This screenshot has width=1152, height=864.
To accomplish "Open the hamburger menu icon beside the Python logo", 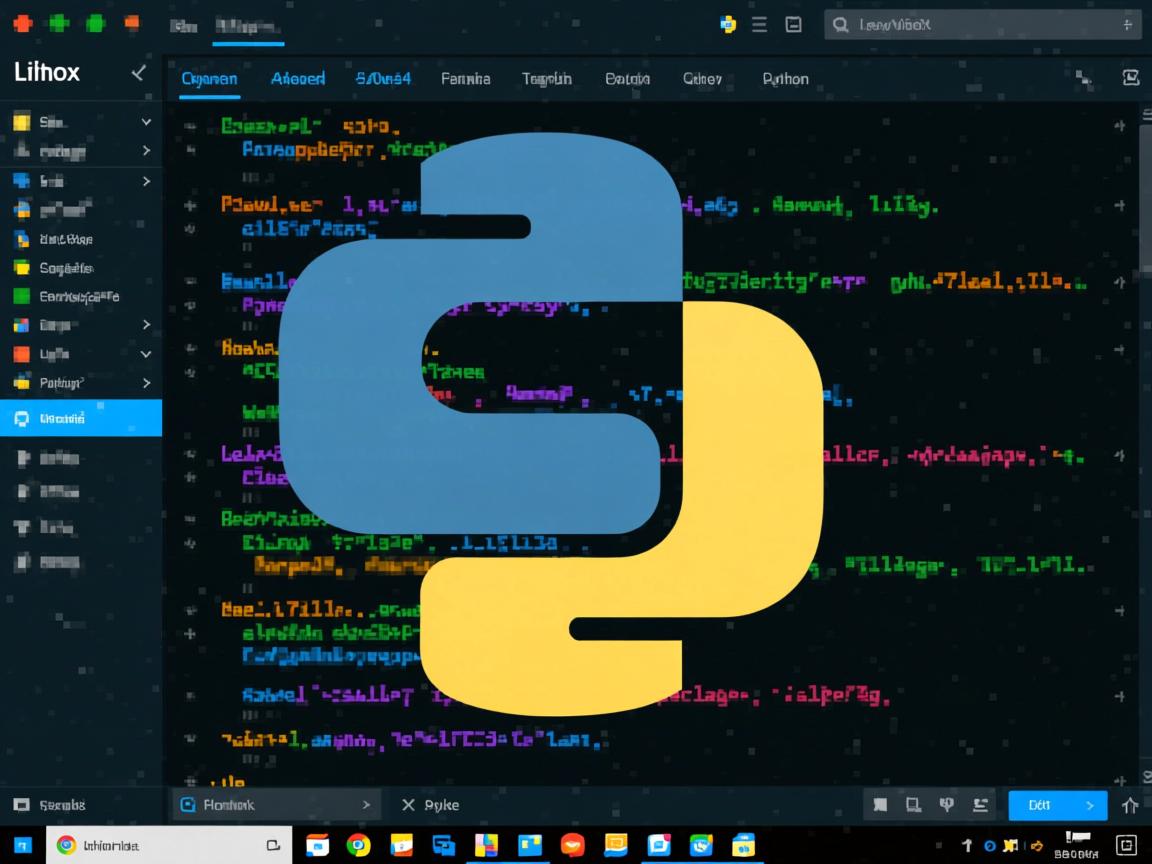I will pyautogui.click(x=759, y=24).
